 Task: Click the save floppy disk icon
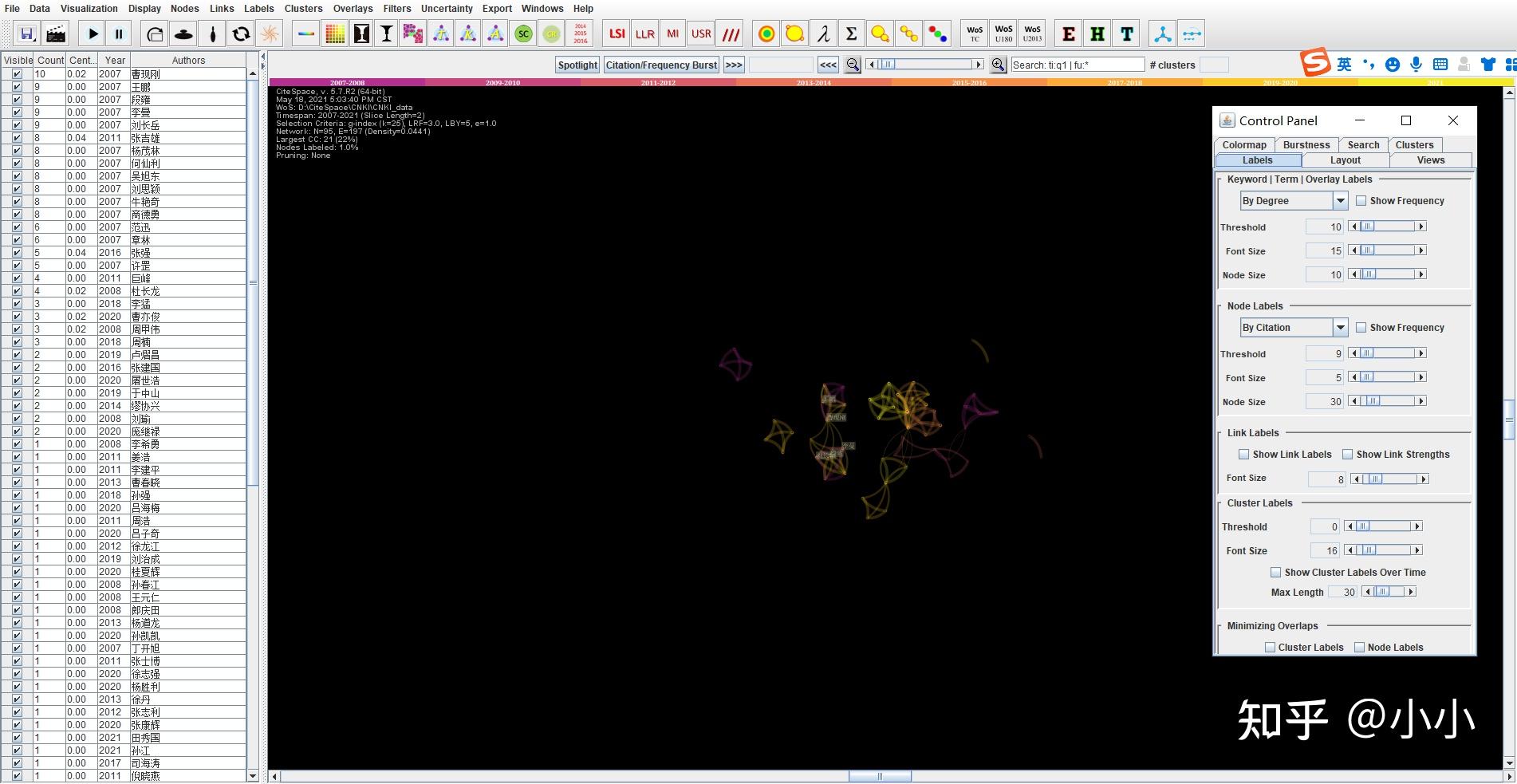pyautogui.click(x=27, y=34)
